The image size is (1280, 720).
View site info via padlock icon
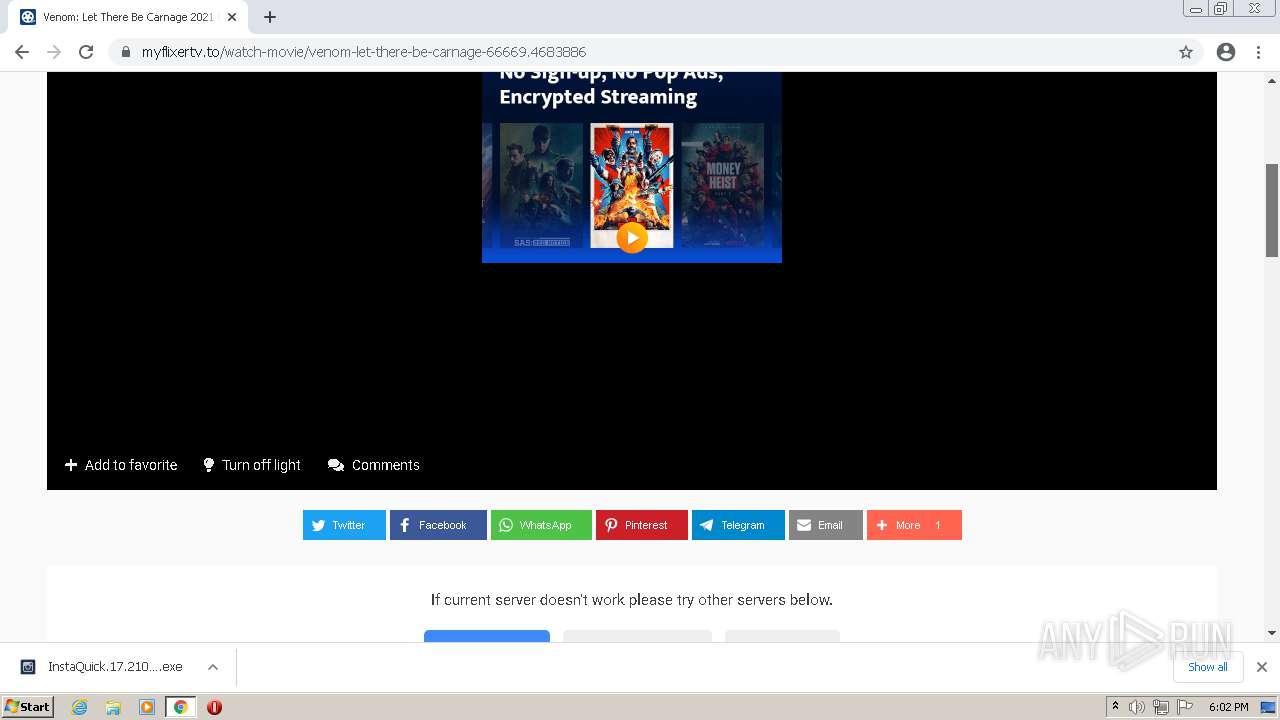click(125, 52)
